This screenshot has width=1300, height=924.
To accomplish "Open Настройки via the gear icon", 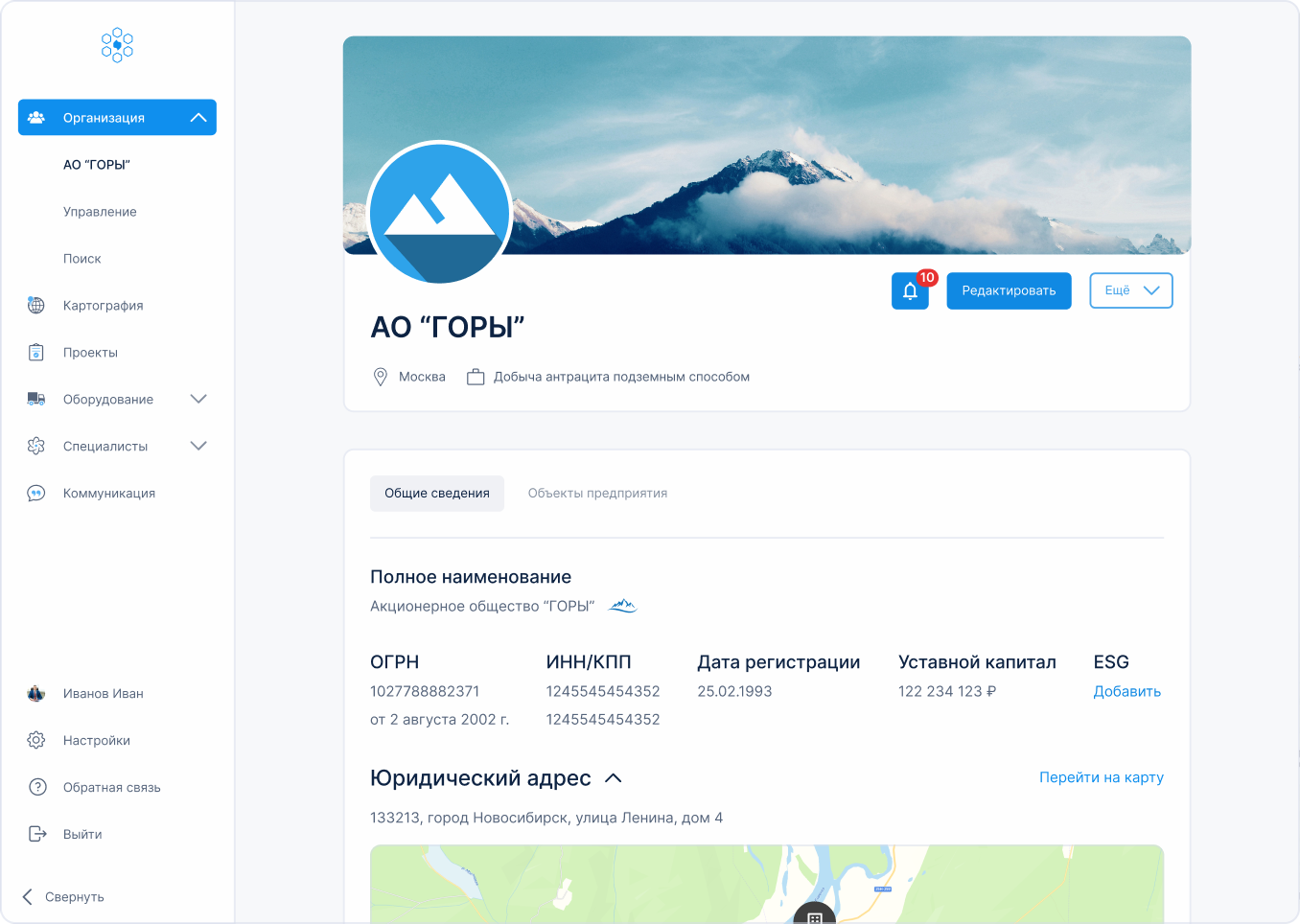I will point(35,740).
